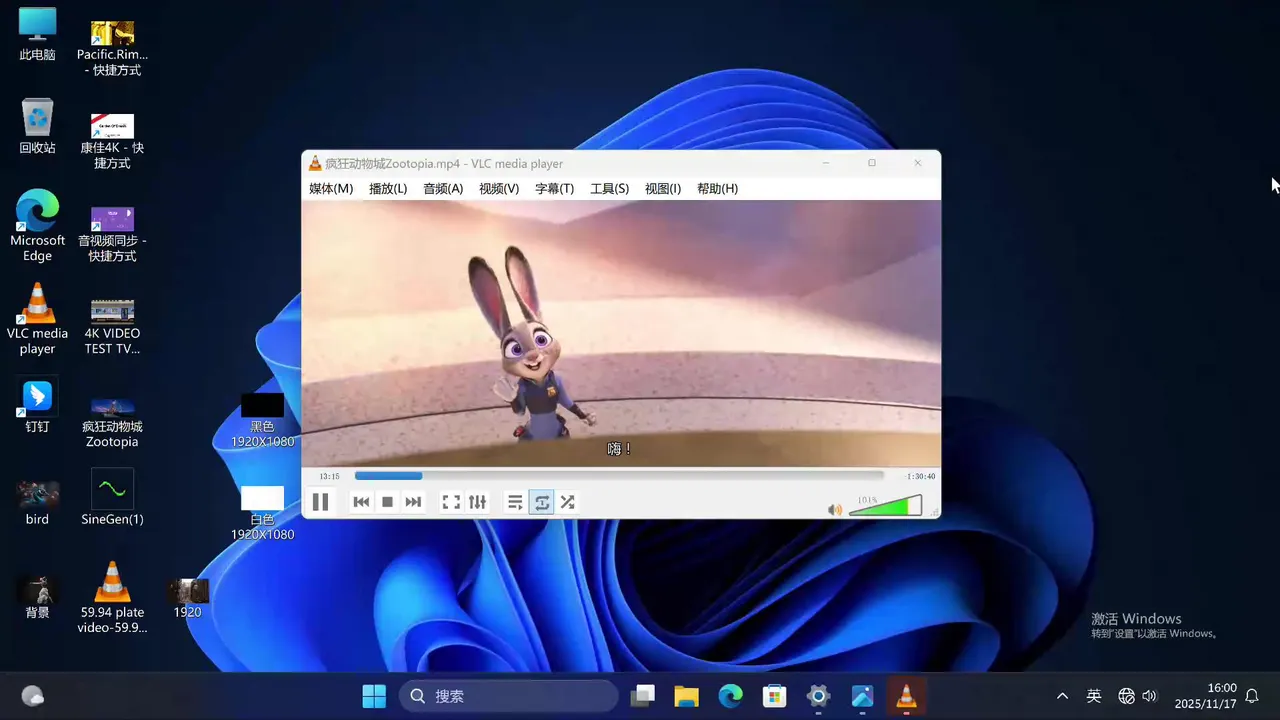Open the 字幕(T) menu
The height and width of the screenshot is (720, 1280).
pyautogui.click(x=554, y=188)
